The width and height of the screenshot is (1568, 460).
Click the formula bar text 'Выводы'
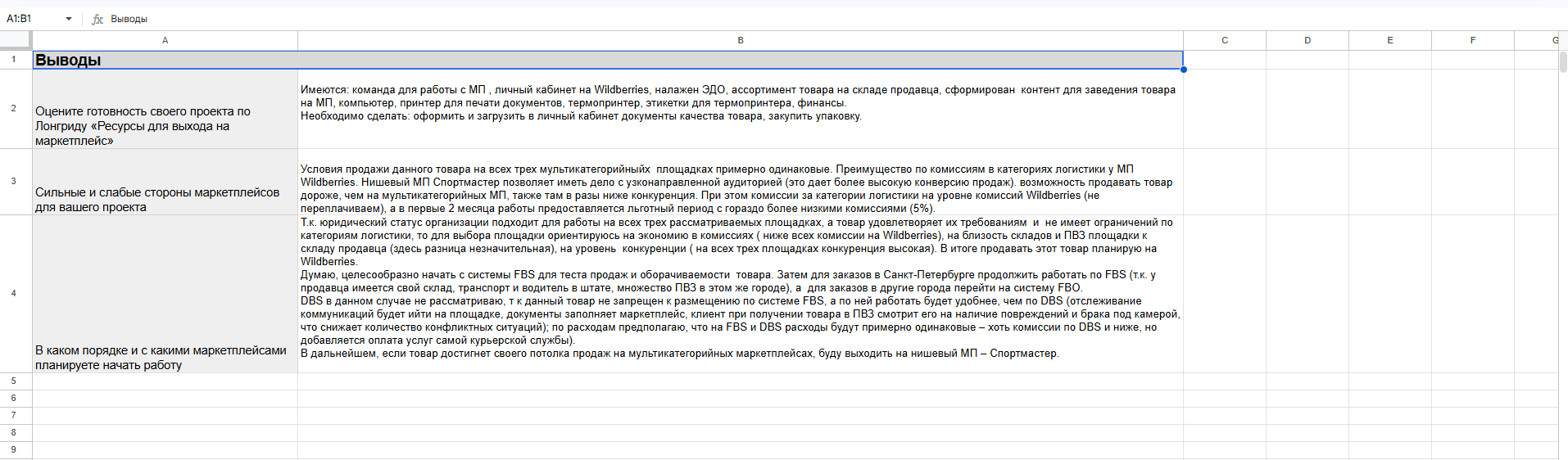pos(129,19)
